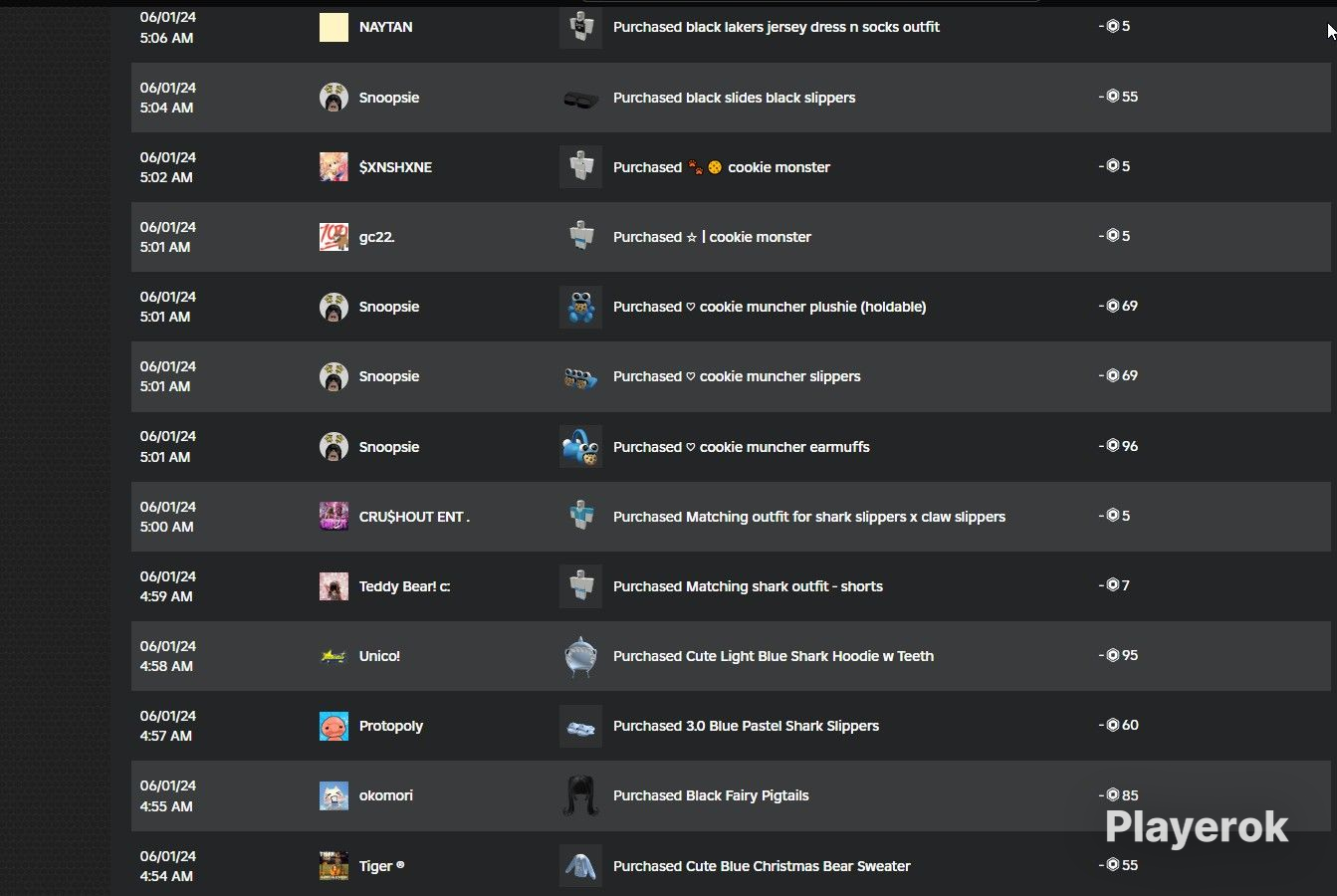1337x896 pixels.
Task: Open the black lakers jersey dress purchase link
Action: [x=777, y=27]
